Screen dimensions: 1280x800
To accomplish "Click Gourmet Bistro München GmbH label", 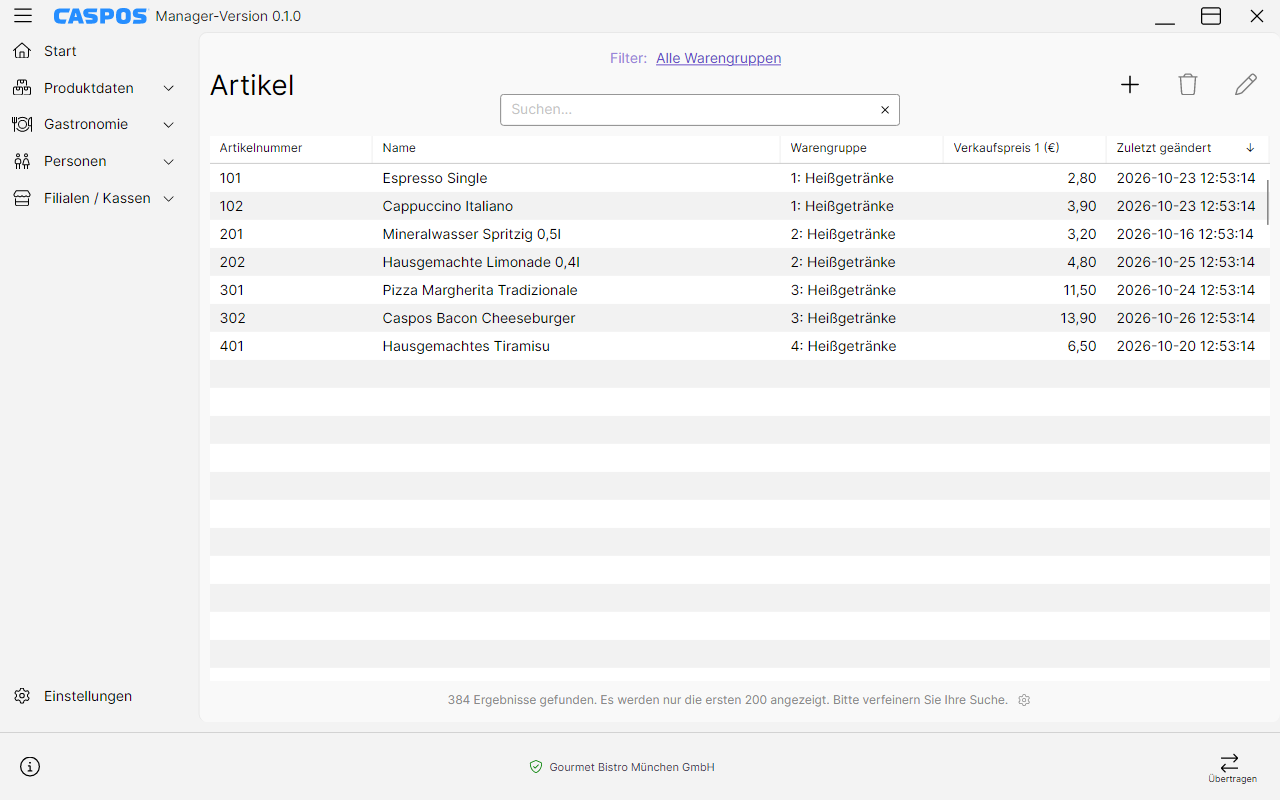I will pos(632,767).
